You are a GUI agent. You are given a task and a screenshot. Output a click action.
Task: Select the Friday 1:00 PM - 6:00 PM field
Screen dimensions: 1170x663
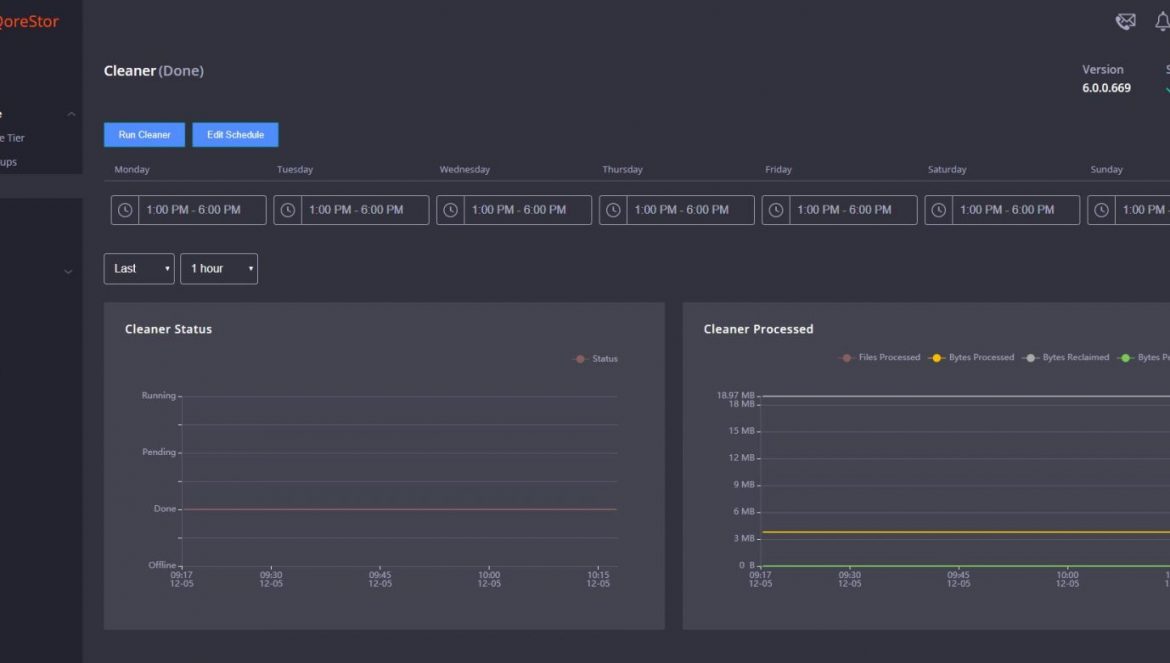[839, 210]
